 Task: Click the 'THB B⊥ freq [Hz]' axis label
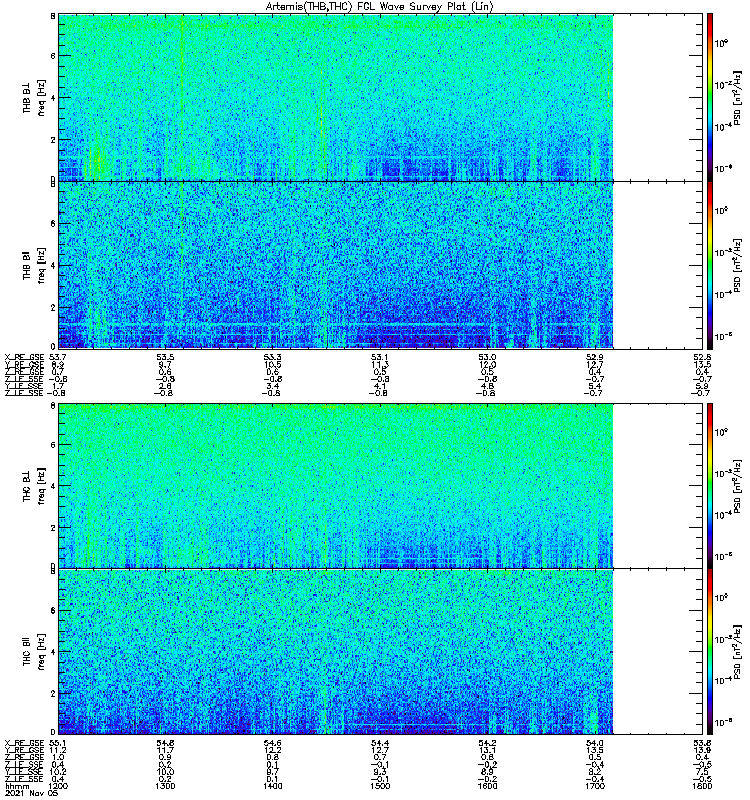tap(34, 97)
